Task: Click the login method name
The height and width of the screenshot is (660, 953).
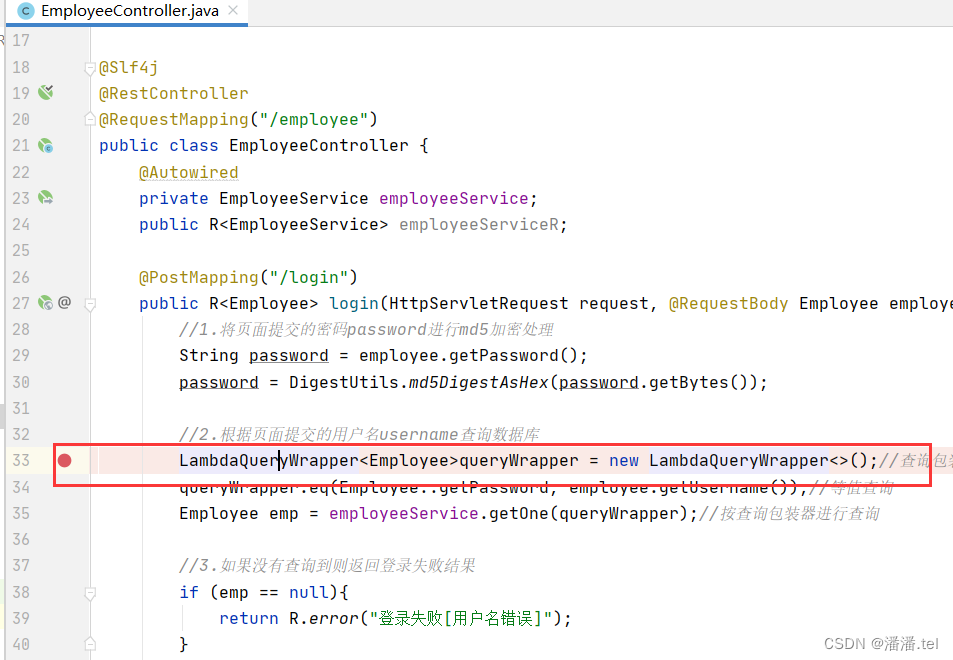Action: click(x=354, y=303)
